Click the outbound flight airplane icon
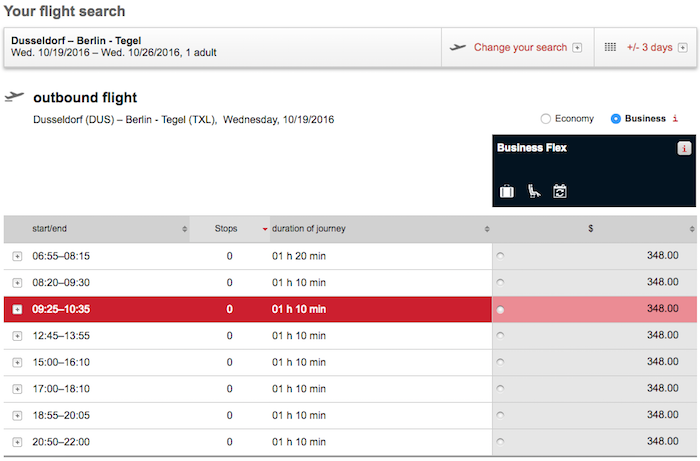 [14, 96]
